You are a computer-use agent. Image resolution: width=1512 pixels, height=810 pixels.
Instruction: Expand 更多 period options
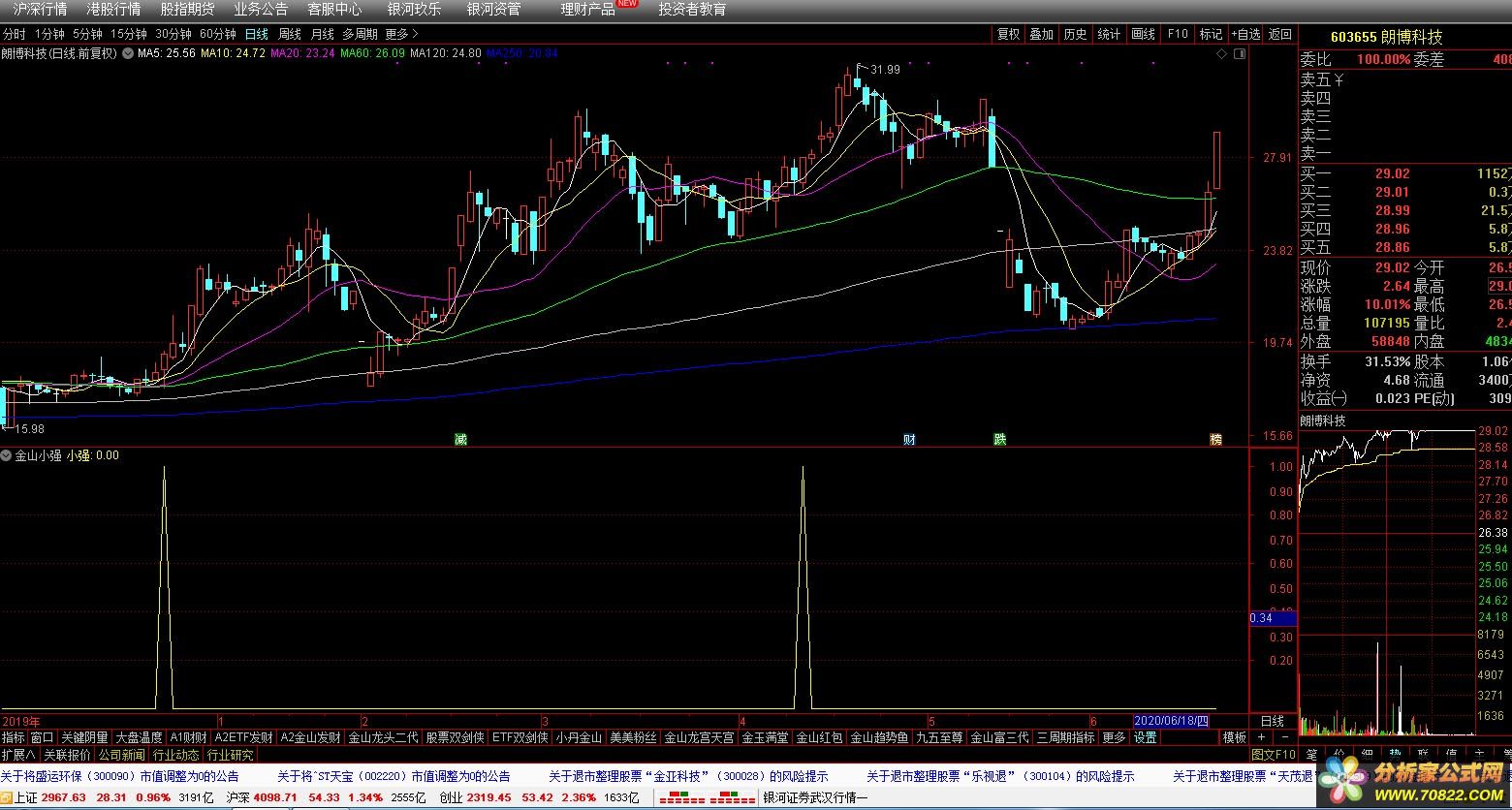tap(401, 34)
